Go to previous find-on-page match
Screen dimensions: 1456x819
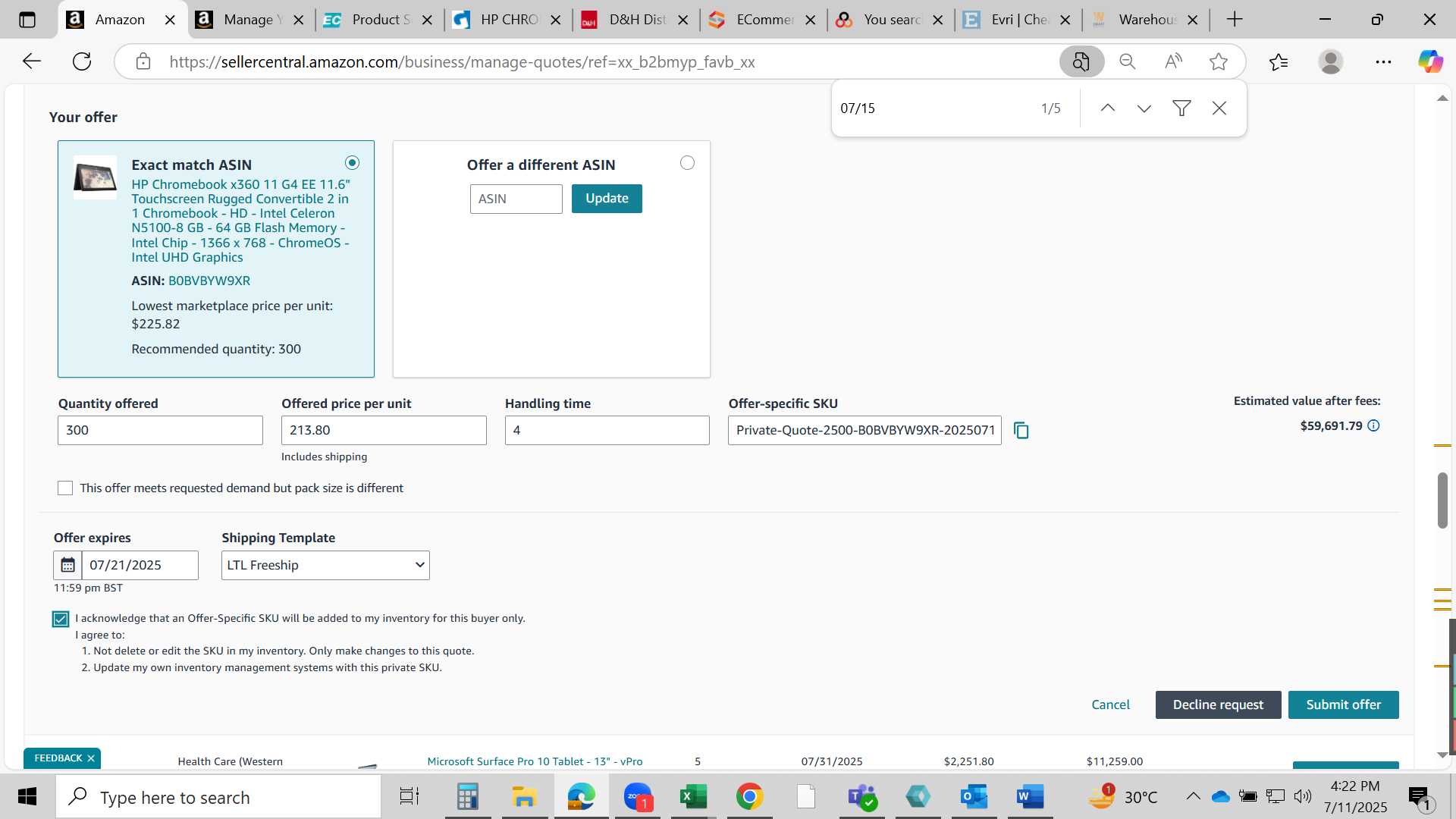pos(1107,108)
